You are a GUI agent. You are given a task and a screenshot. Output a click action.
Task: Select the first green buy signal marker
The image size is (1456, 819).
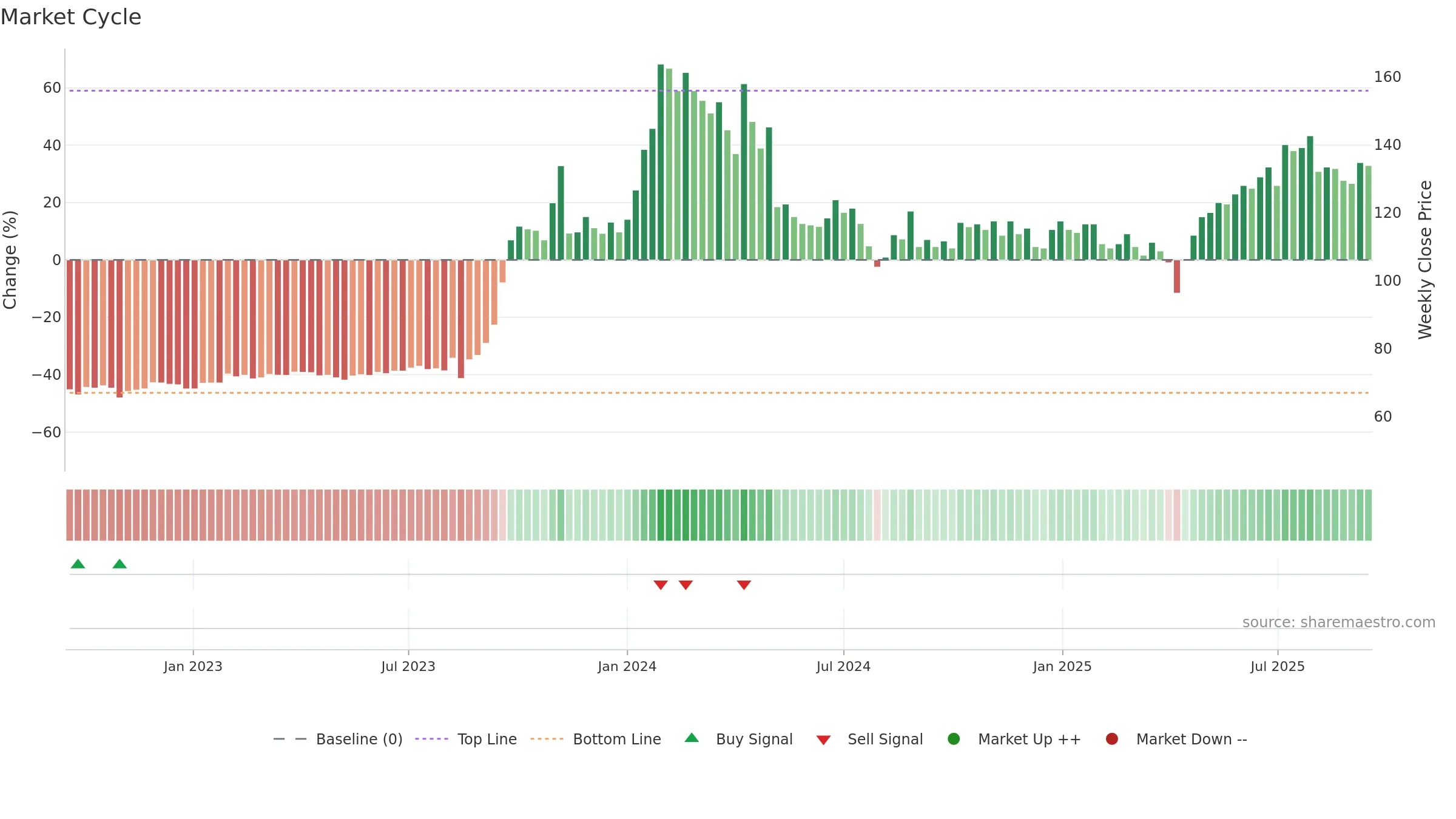[78, 564]
